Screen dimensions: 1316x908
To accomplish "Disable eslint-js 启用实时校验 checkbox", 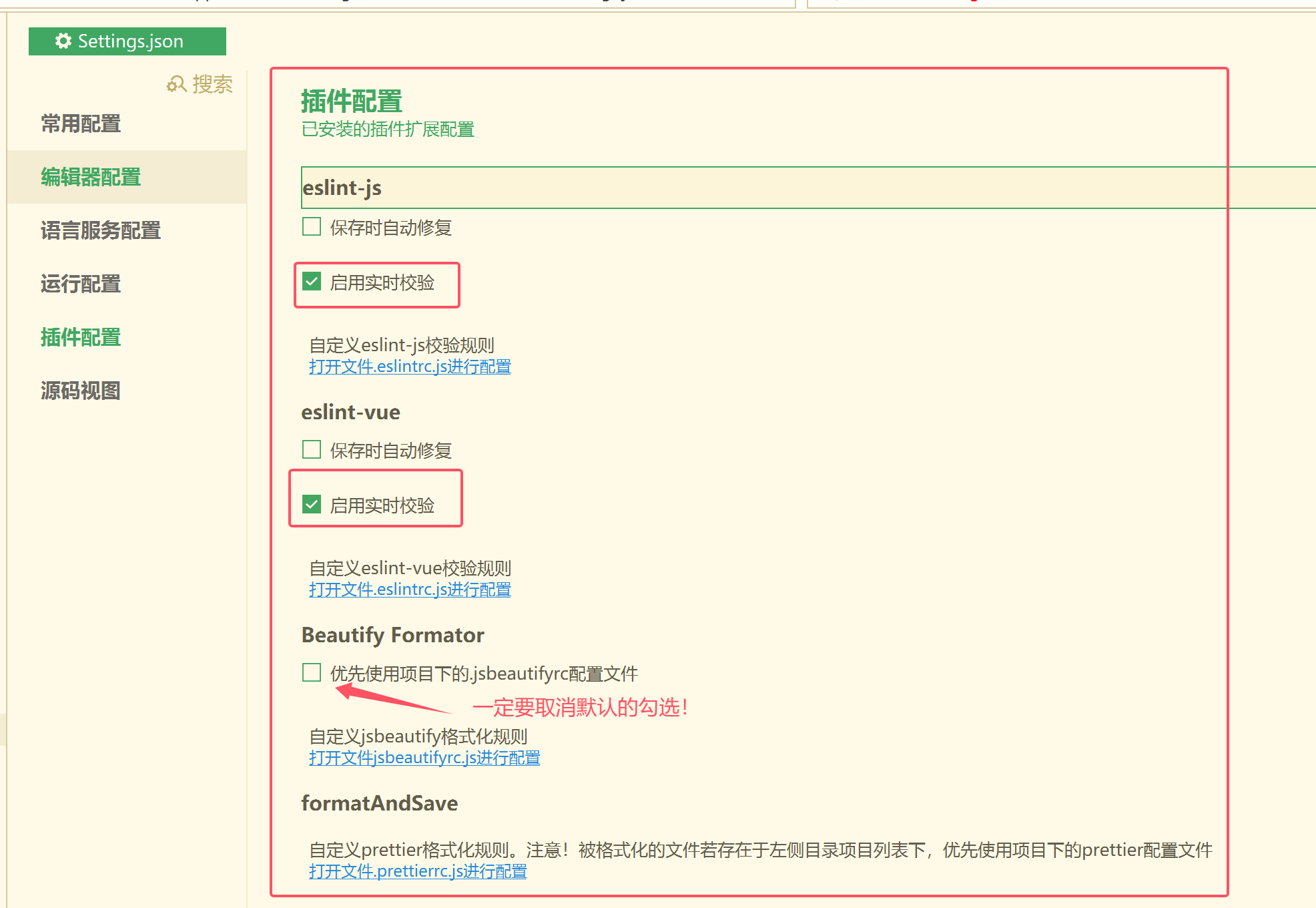I will point(312,282).
